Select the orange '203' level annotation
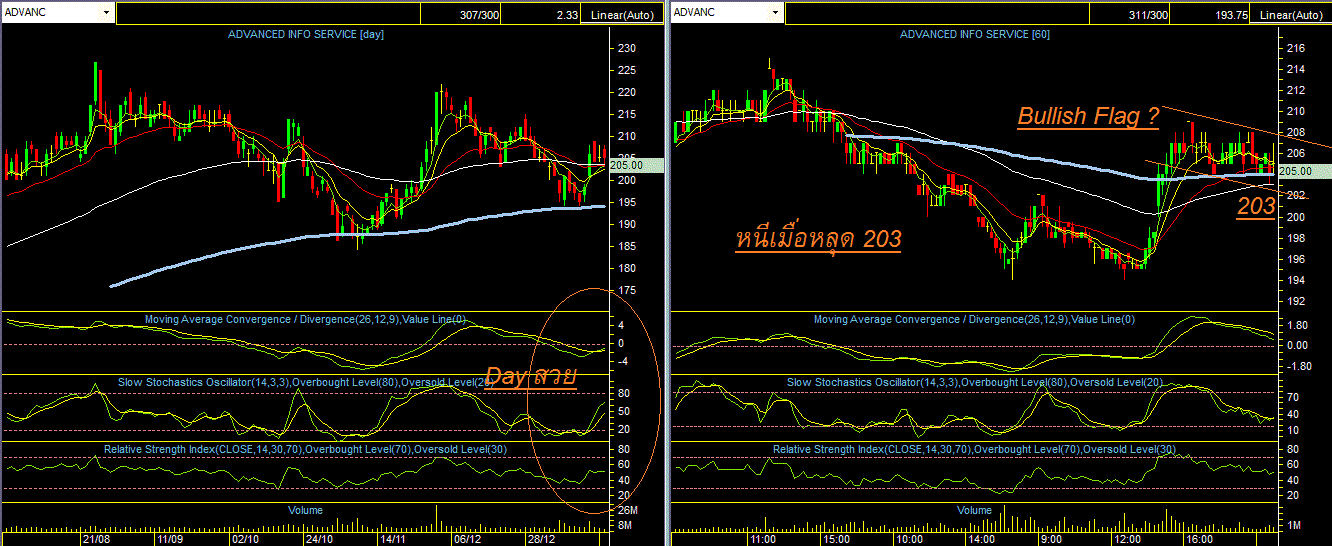Screen dimensions: 1332x546 click(1256, 207)
